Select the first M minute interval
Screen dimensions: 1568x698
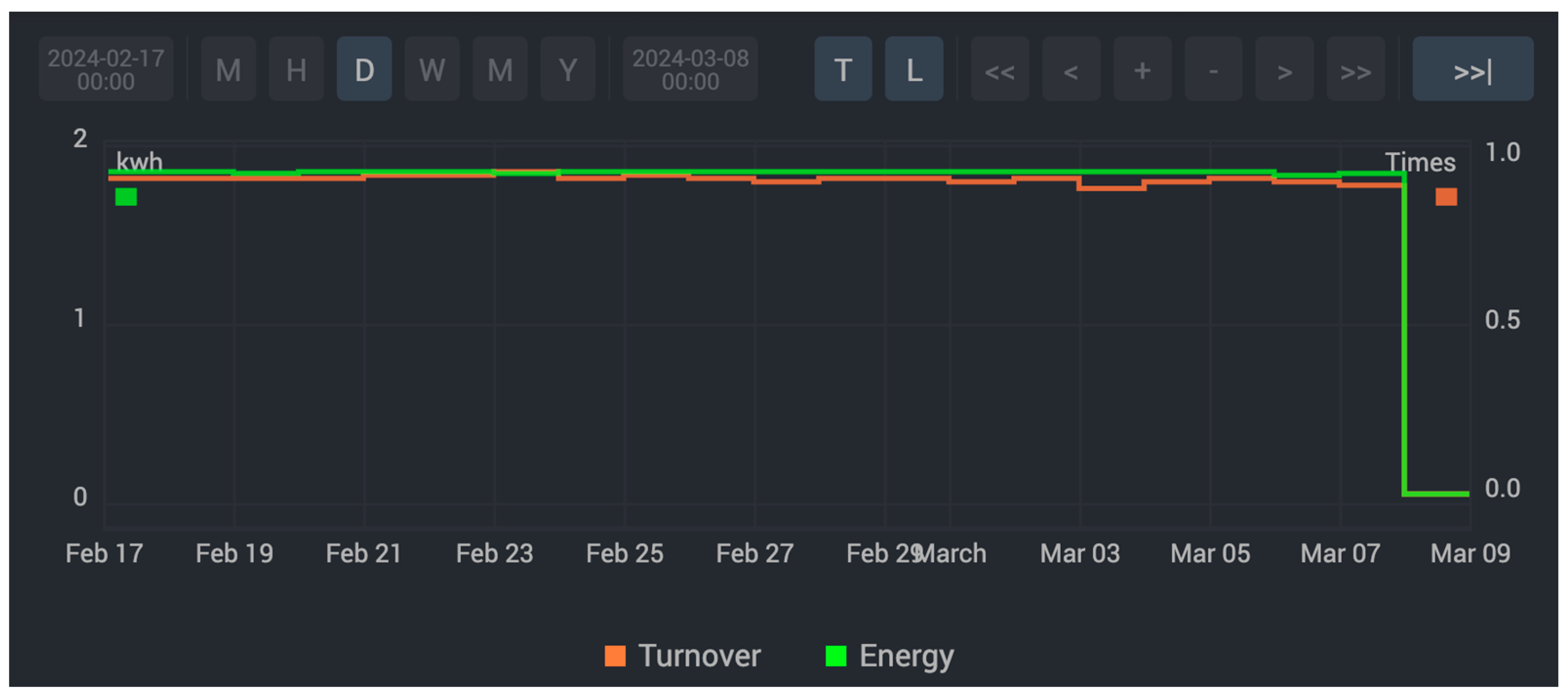[x=228, y=69]
